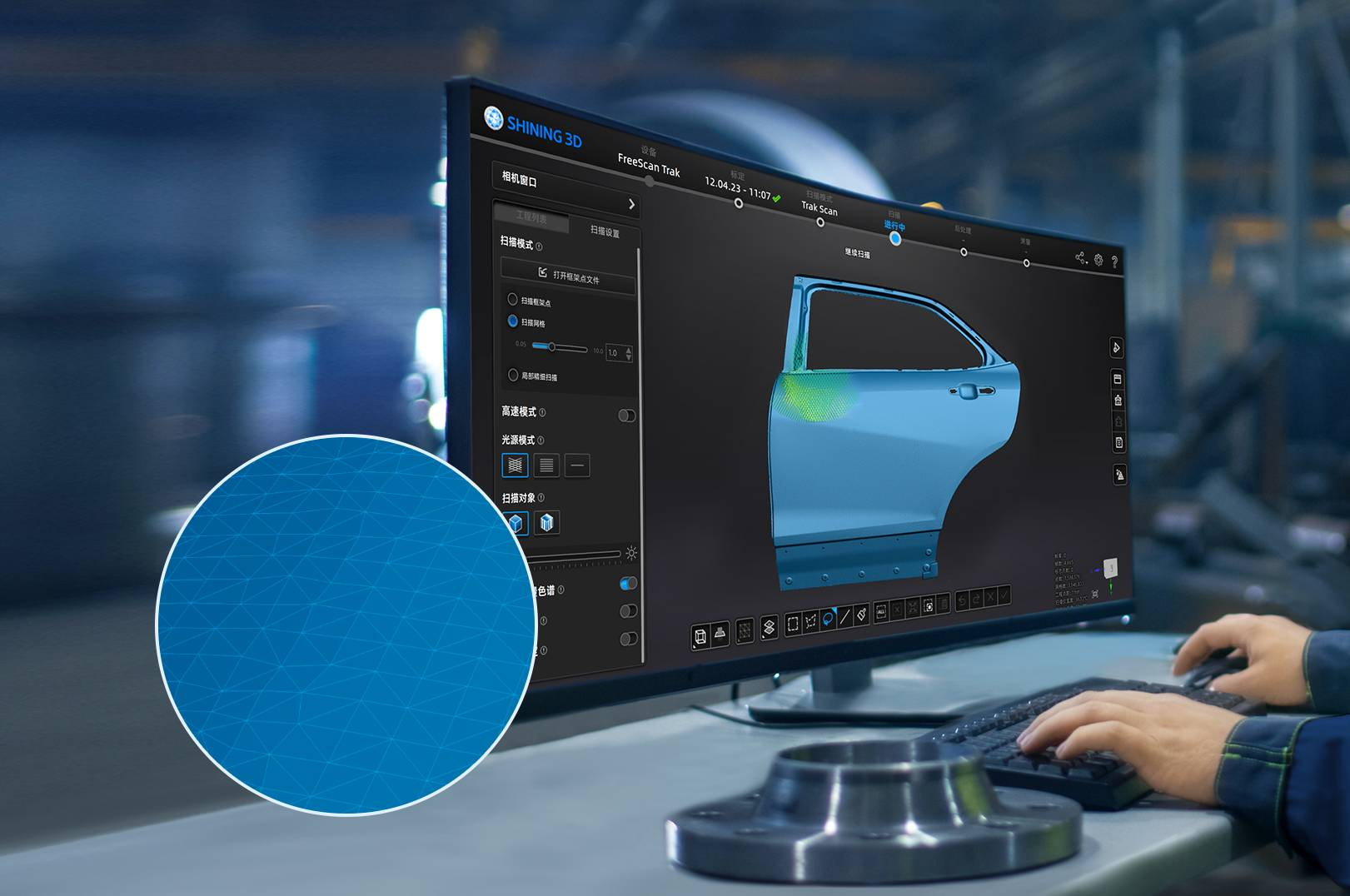This screenshot has width=1350, height=896.
Task: Toggle the 高速模式 switch
Action: [627, 416]
